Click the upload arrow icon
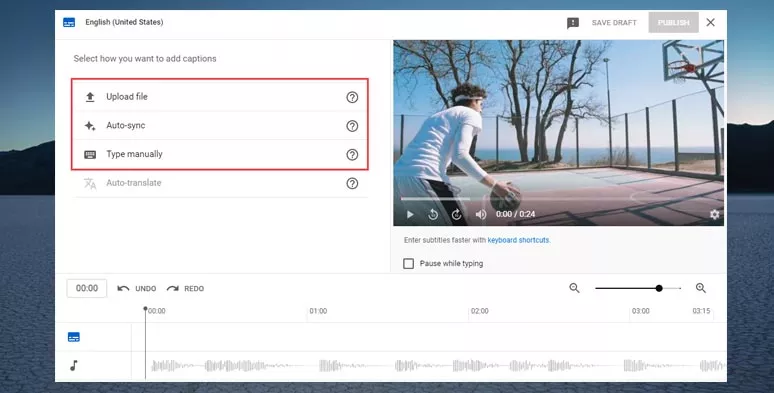774x393 pixels. point(90,97)
